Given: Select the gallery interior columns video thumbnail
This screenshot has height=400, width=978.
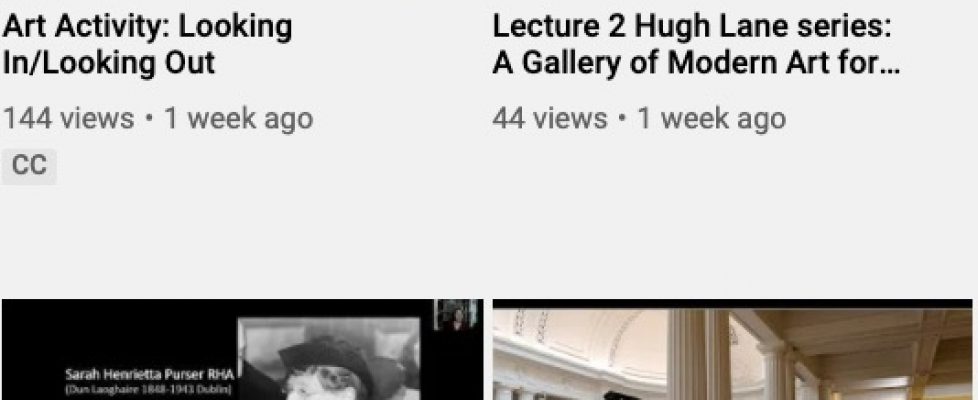Looking at the screenshot, I should point(732,349).
